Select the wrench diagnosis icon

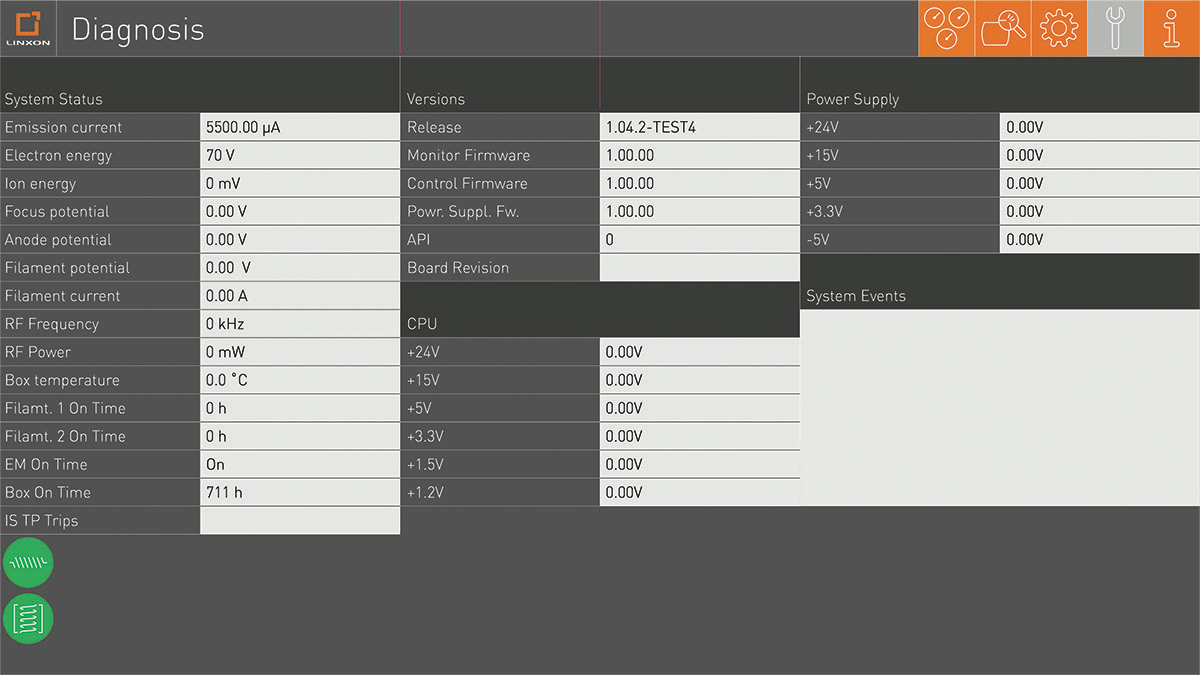pyautogui.click(x=1114, y=28)
